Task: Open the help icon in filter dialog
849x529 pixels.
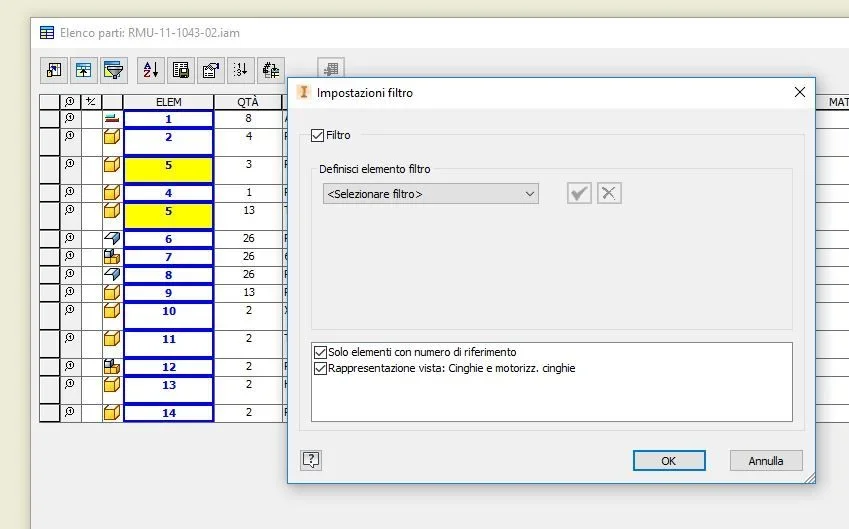Action: point(311,460)
